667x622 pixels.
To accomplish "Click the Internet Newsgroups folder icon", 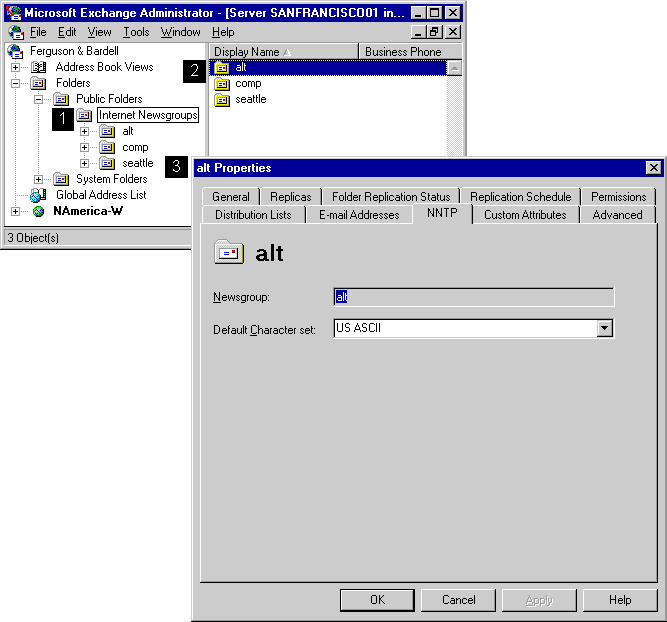I will point(84,115).
